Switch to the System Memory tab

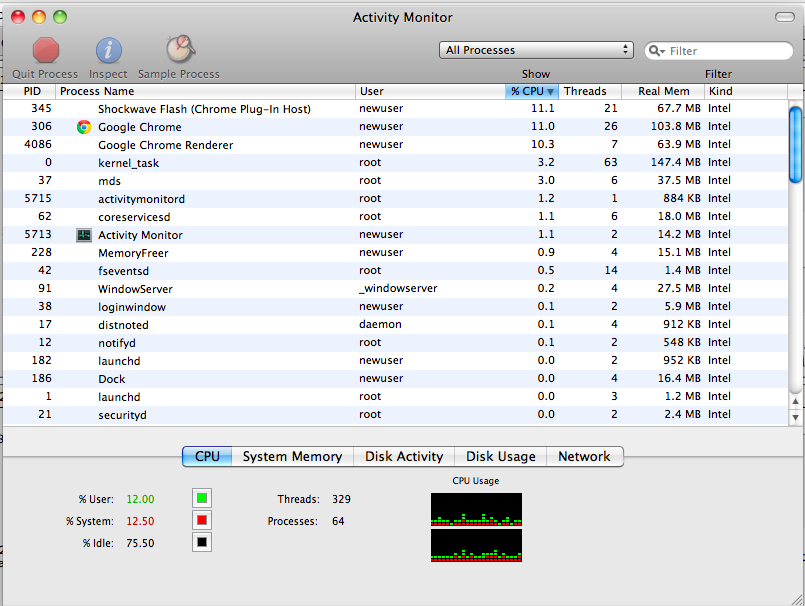coord(293,457)
